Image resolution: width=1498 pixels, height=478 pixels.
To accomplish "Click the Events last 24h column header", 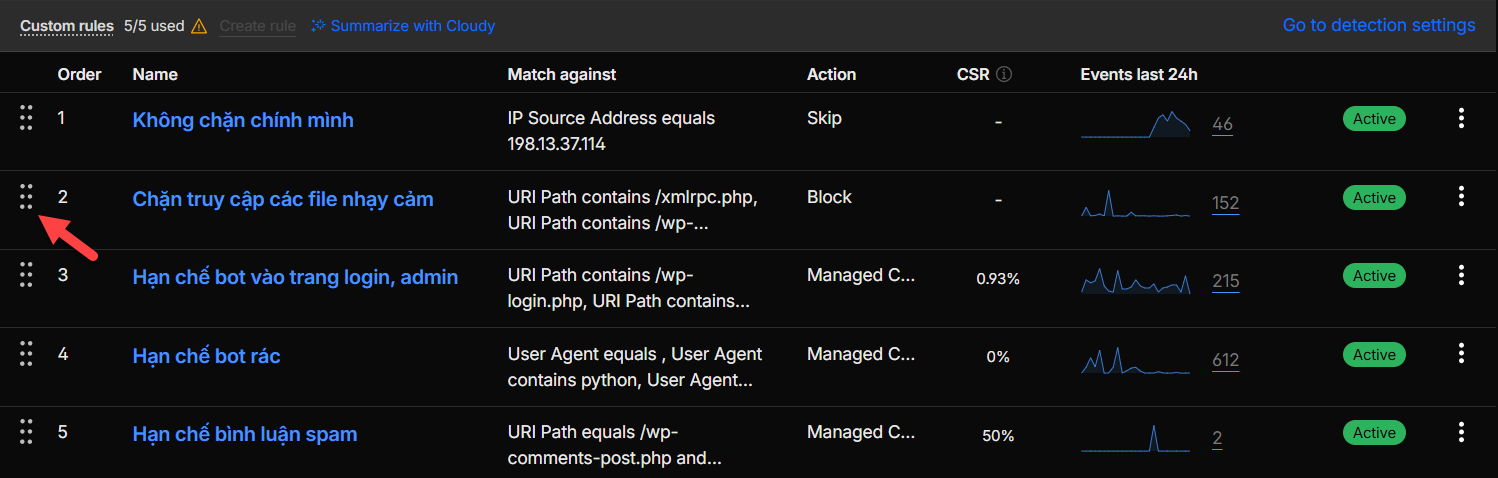I will pyautogui.click(x=1138, y=74).
